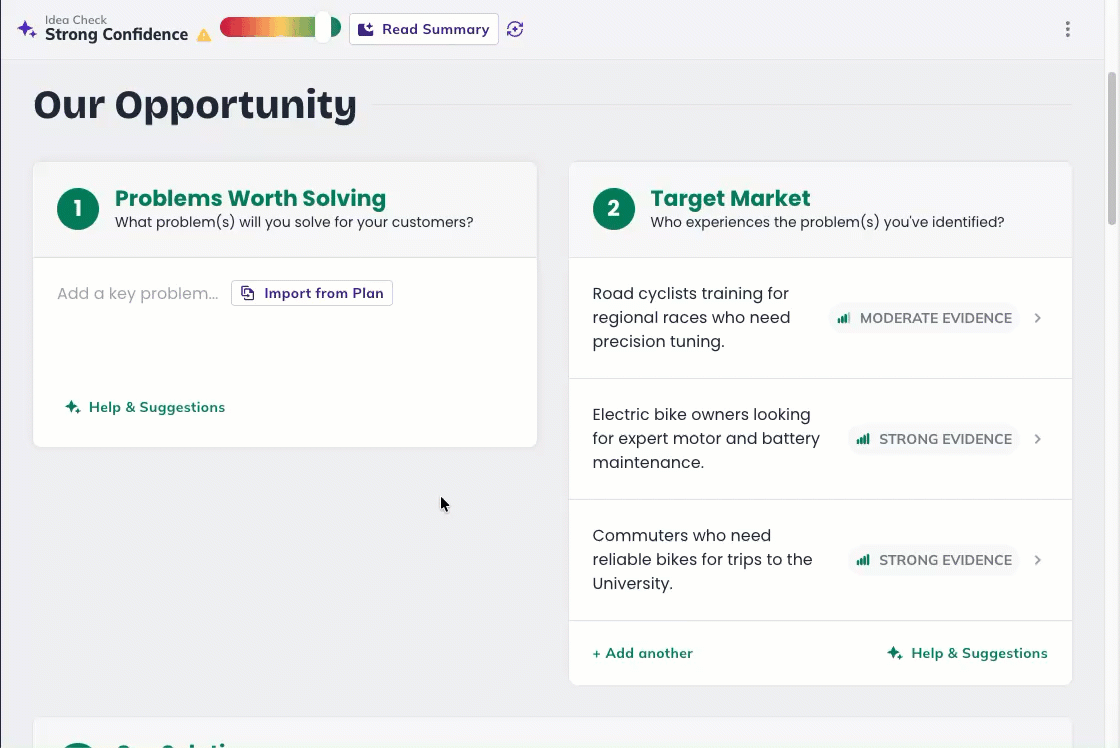
Task: Click the numbered circle for Problems Worth Solving
Action: [78, 210]
